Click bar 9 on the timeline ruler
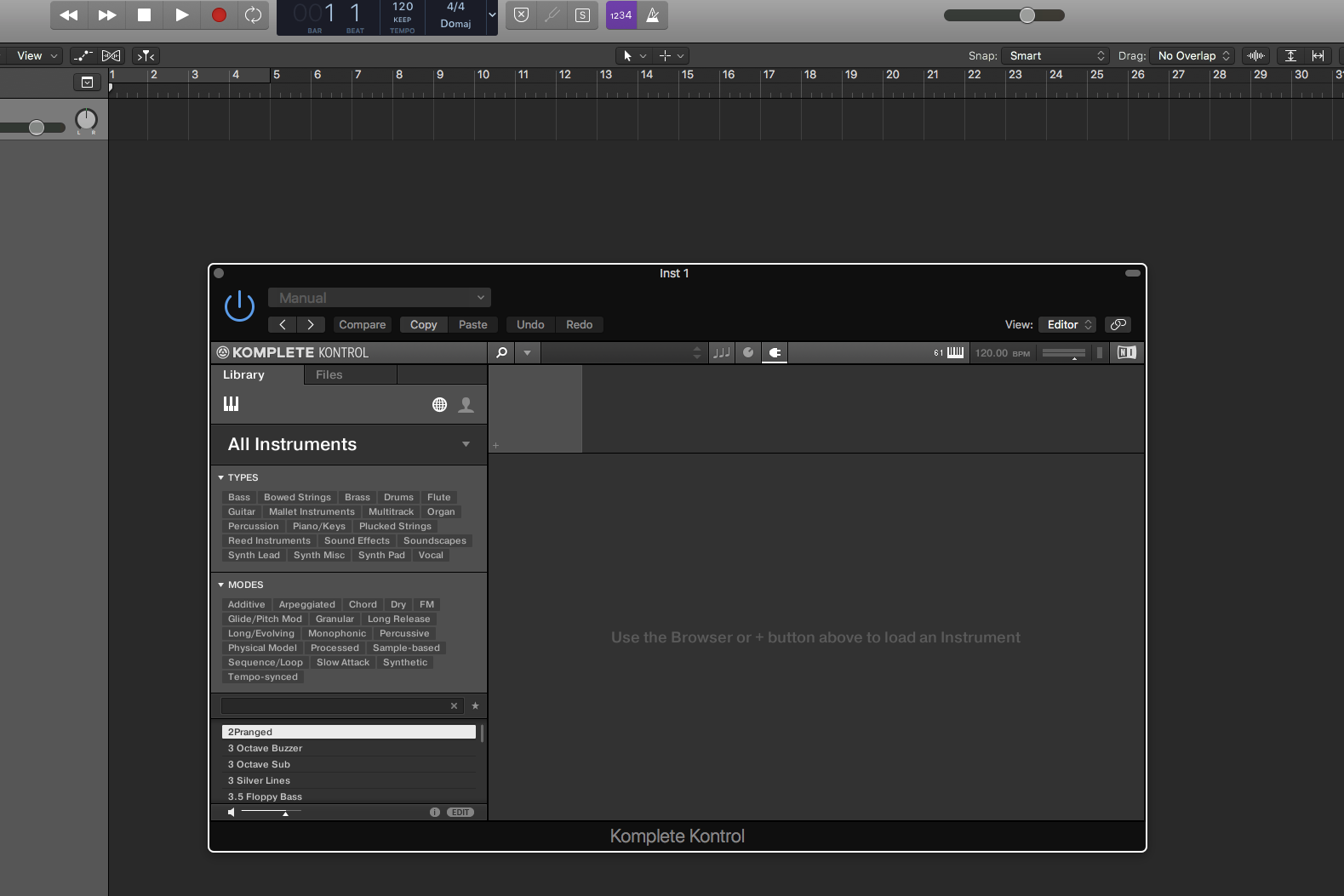Image resolution: width=1344 pixels, height=896 pixels. [440, 75]
